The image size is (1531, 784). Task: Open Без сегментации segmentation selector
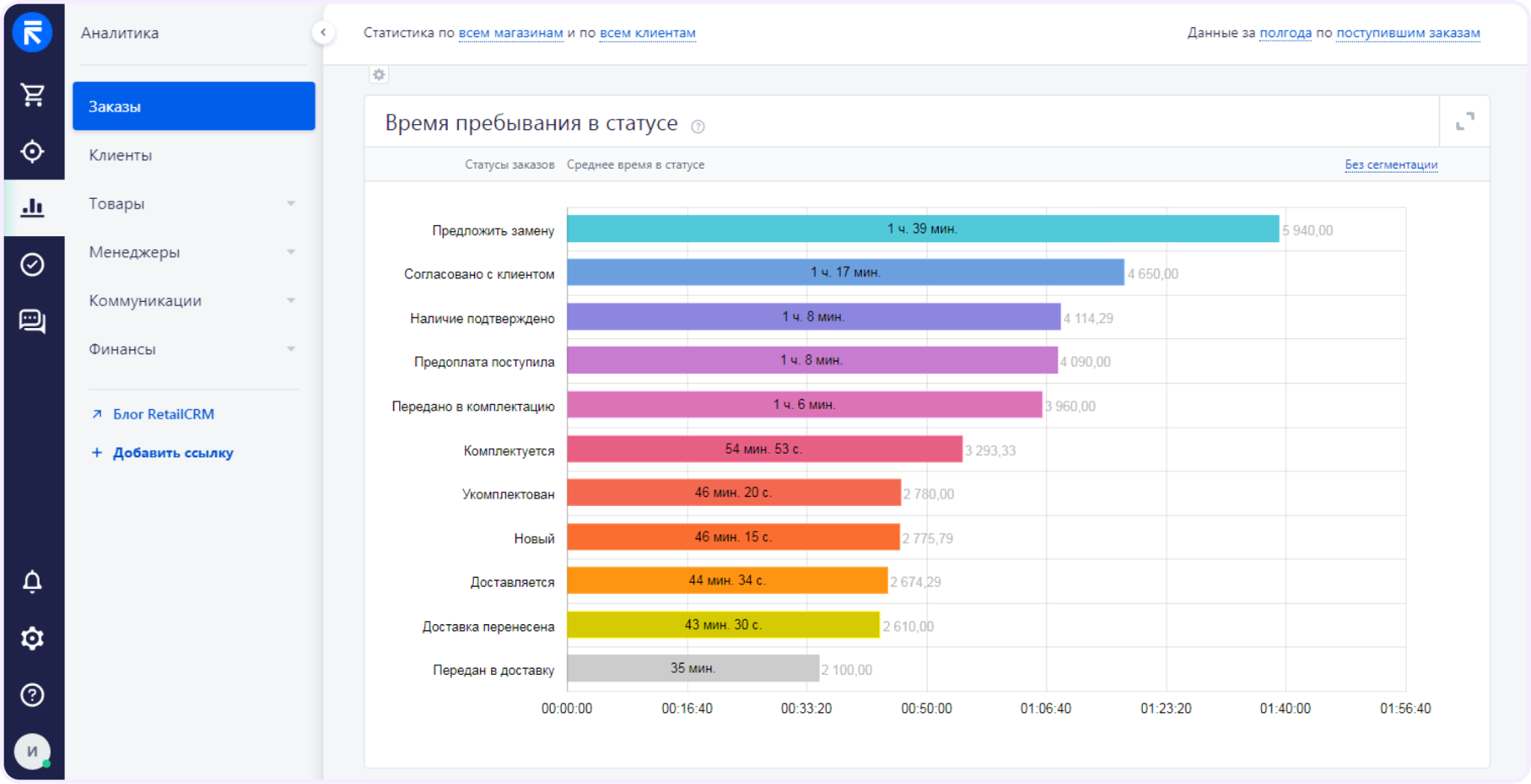[1391, 164]
